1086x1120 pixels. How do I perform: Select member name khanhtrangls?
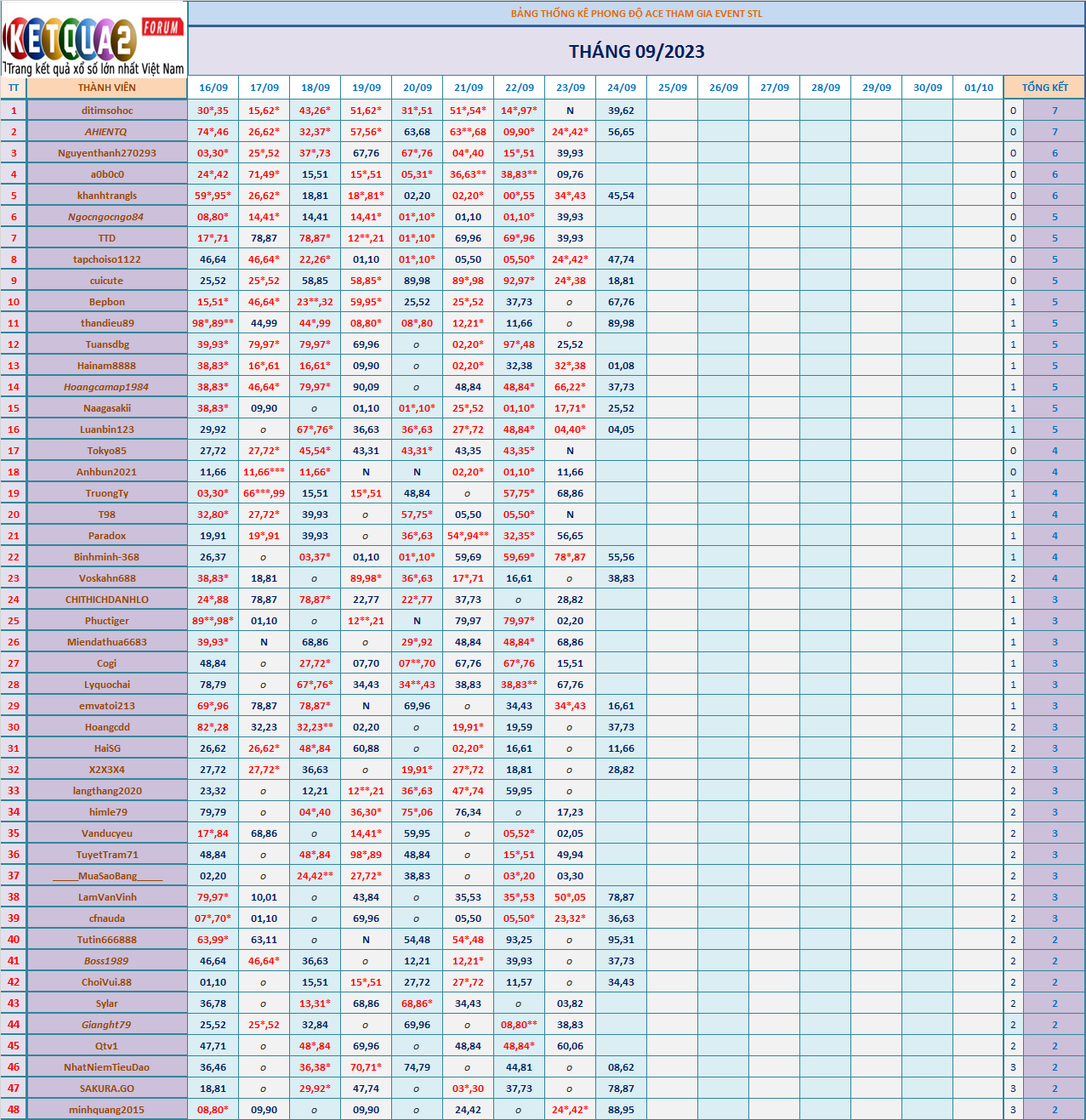point(107,196)
